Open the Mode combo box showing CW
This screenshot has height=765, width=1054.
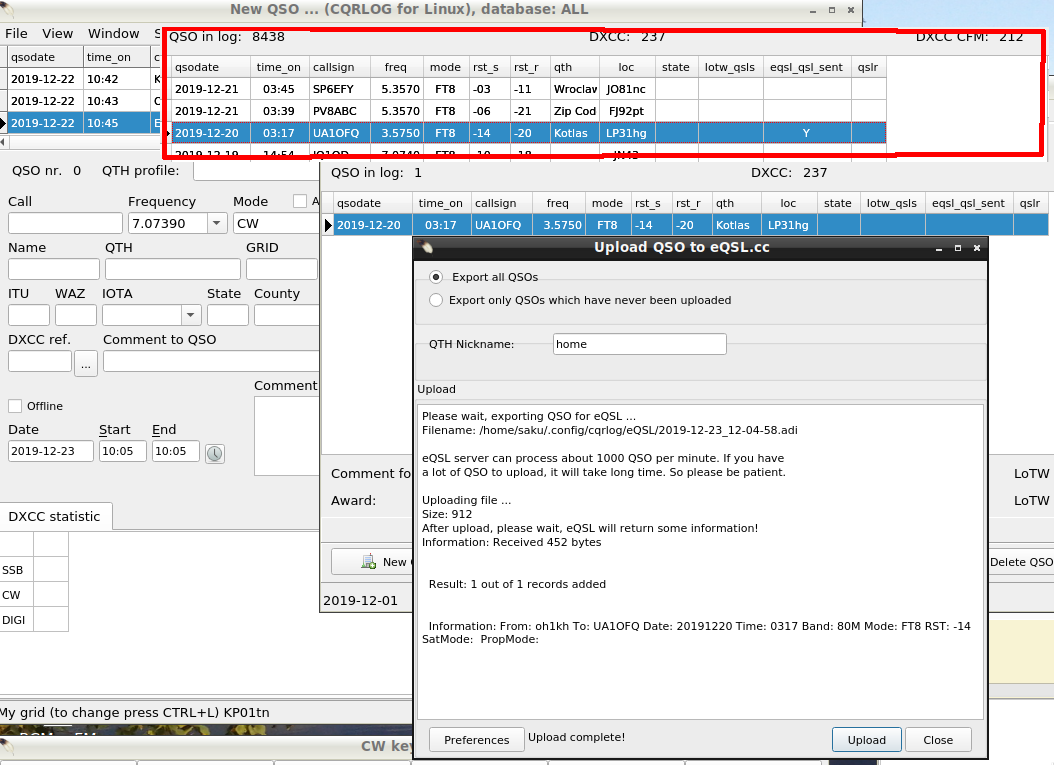pyautogui.click(x=276, y=223)
